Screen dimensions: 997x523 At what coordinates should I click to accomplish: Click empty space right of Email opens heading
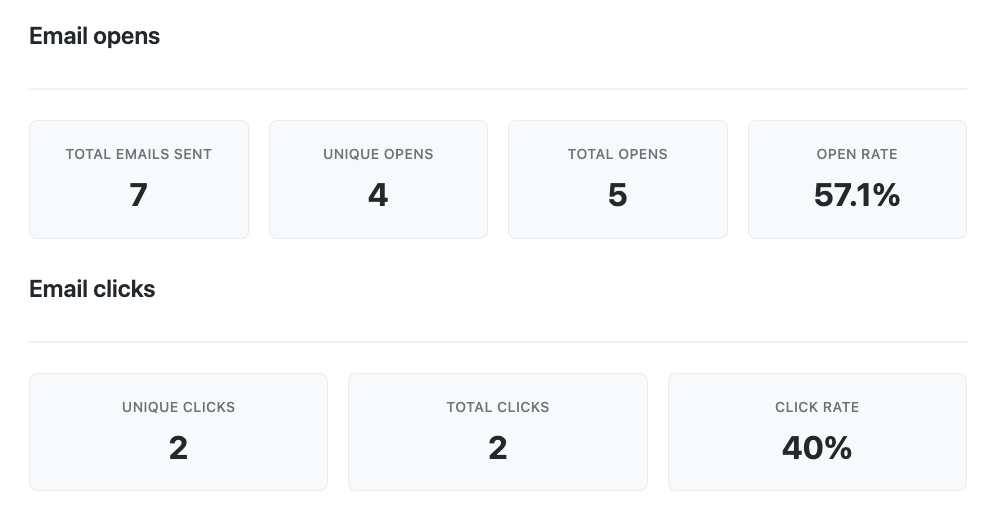tap(560, 36)
